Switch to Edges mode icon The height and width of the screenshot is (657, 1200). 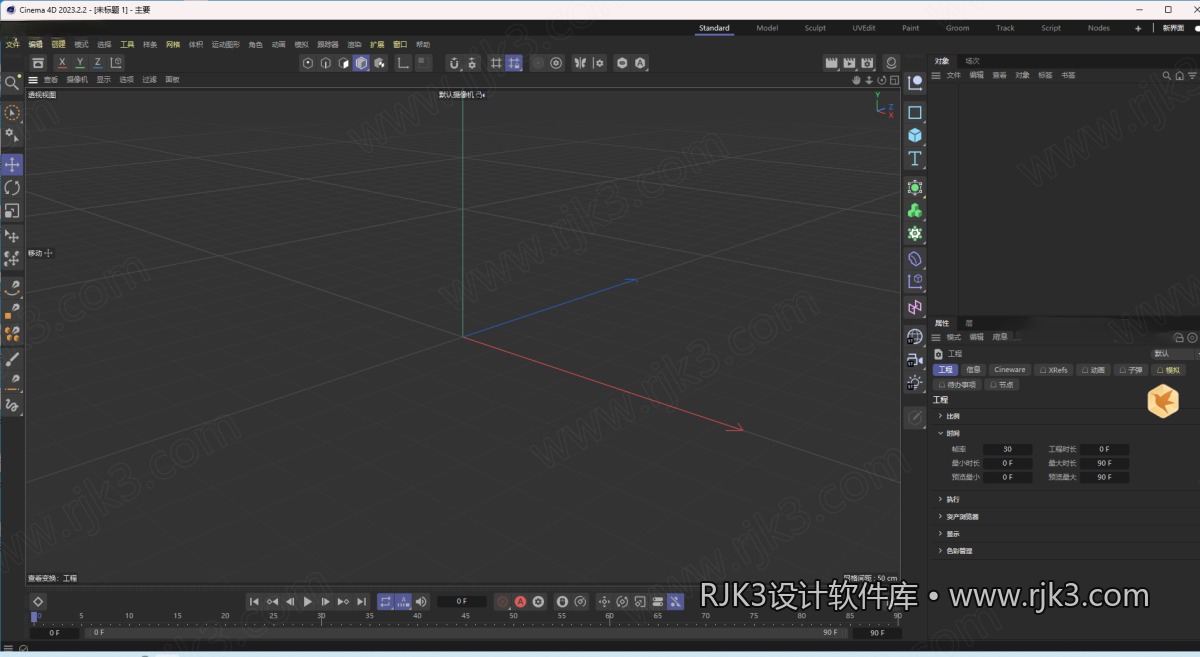[325, 63]
